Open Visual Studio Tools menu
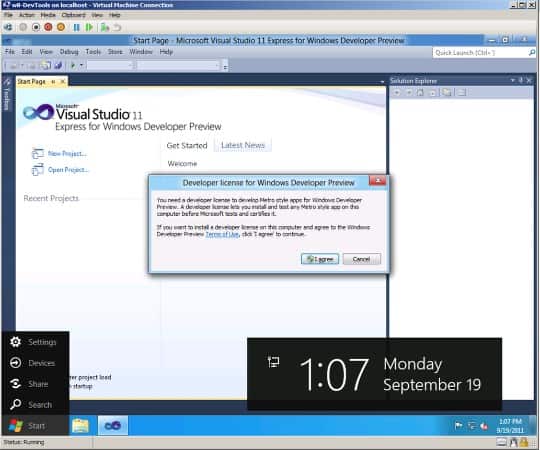Image resolution: width=540 pixels, height=450 pixels. [93, 52]
